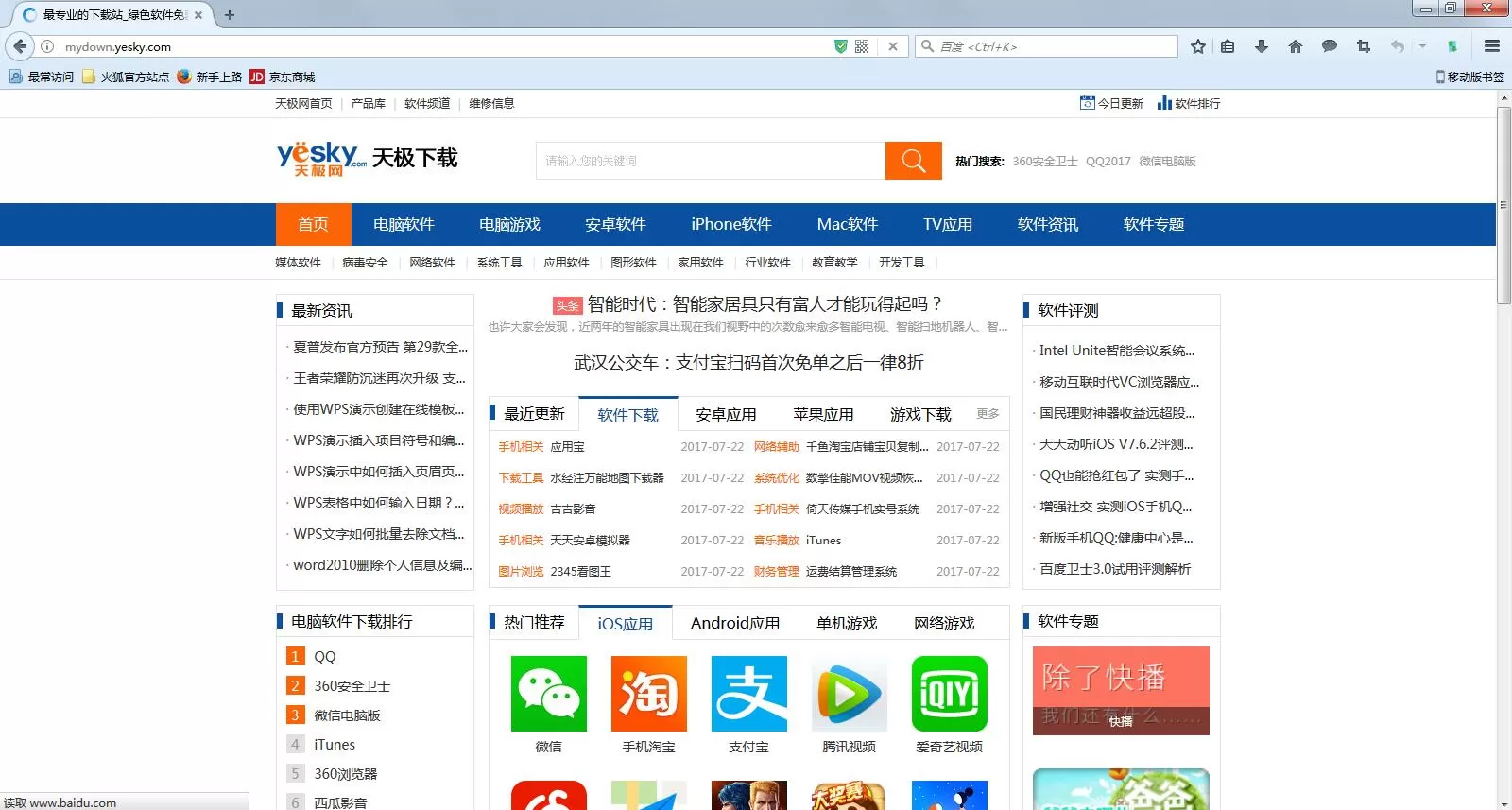
Task: Click the yesky 天极网 logo
Action: pyautogui.click(x=321, y=159)
